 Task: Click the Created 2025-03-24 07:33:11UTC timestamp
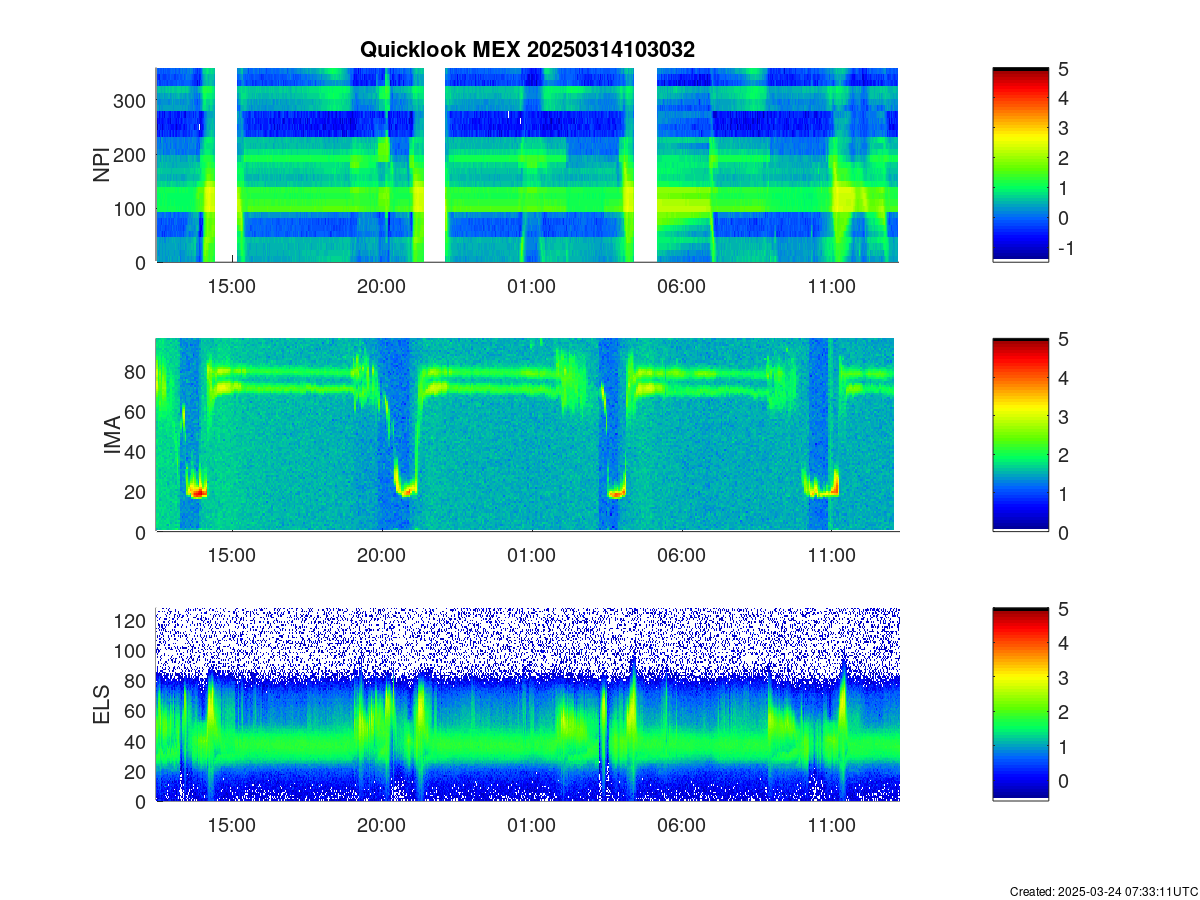(x=1104, y=891)
